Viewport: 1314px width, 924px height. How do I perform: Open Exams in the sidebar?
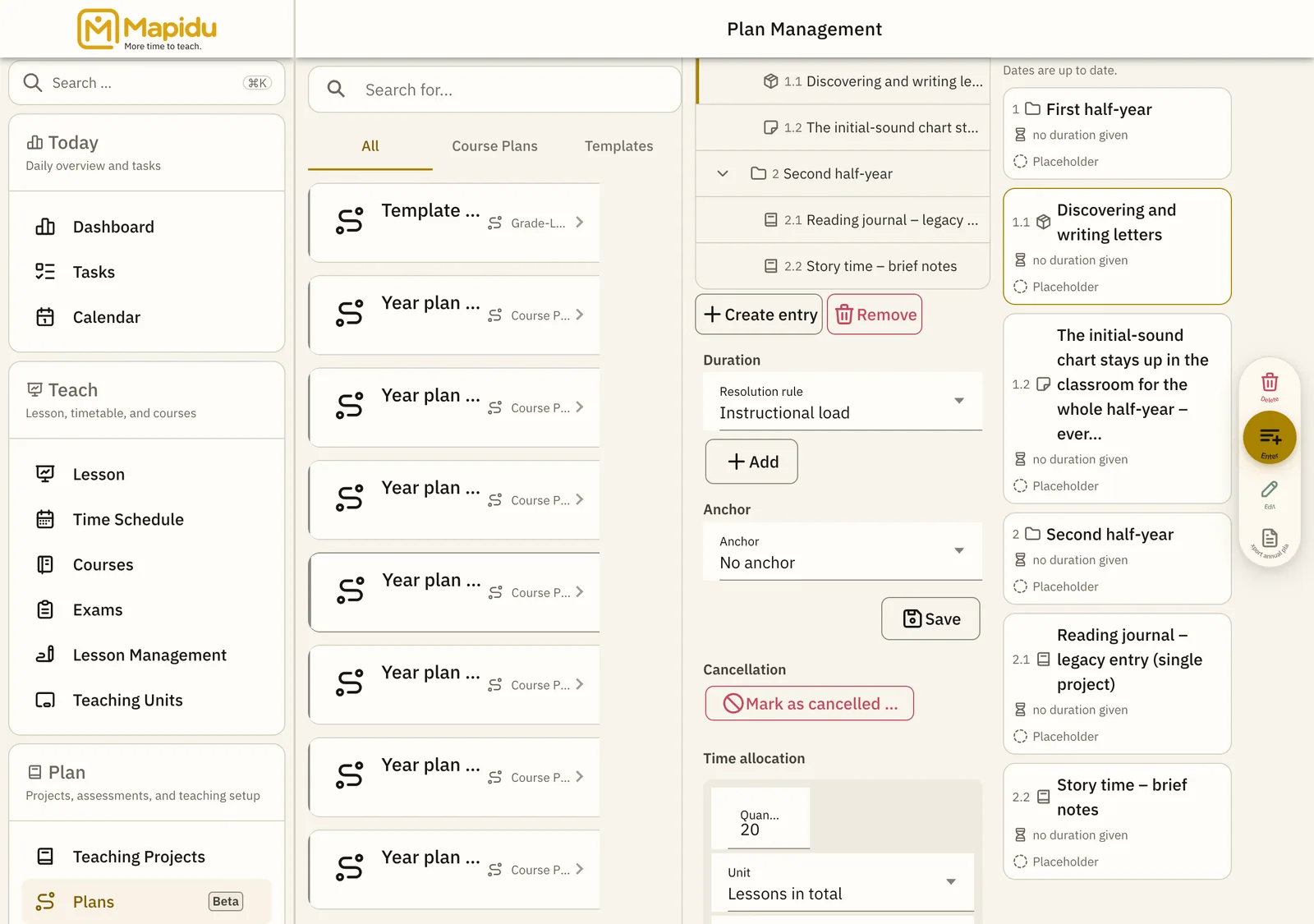pos(147,609)
